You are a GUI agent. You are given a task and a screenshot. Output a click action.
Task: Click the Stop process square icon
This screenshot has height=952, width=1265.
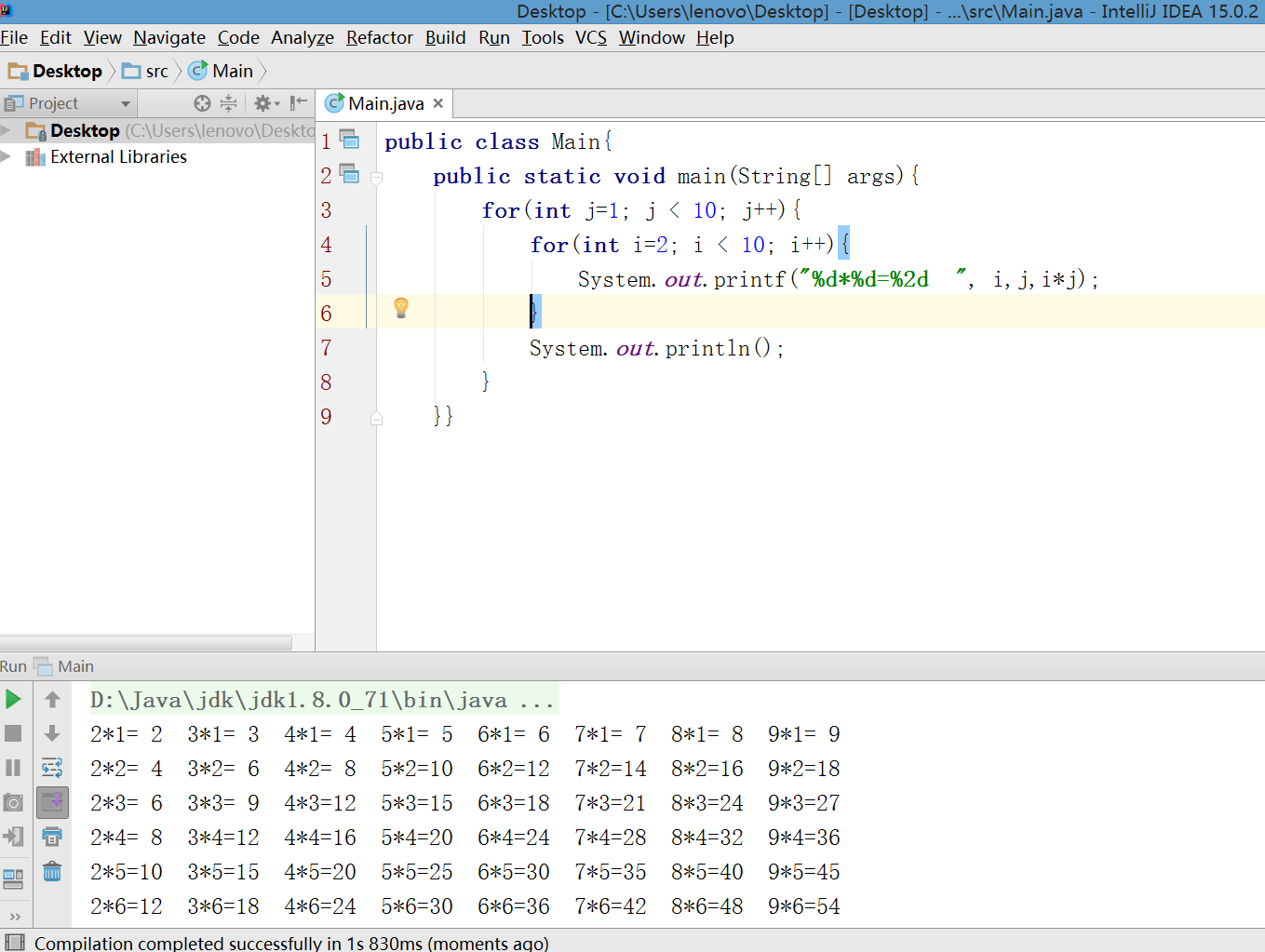(13, 733)
